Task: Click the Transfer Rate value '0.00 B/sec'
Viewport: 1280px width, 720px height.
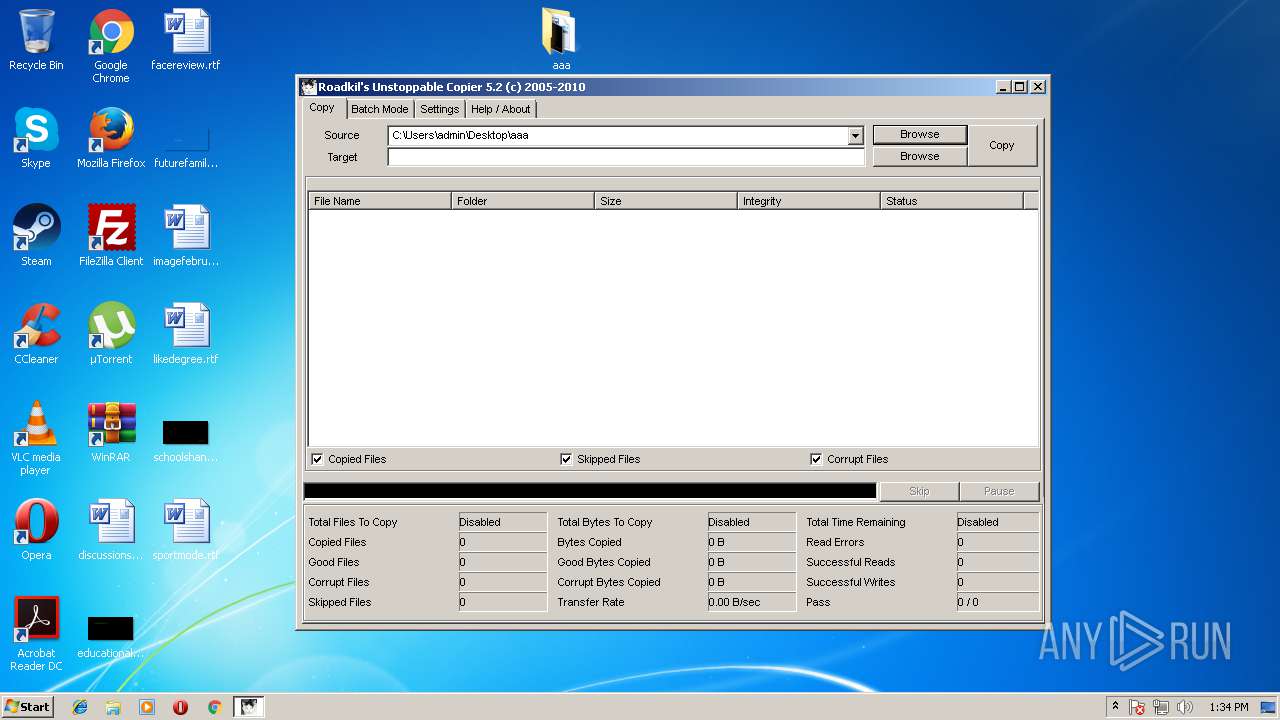Action: 751,602
